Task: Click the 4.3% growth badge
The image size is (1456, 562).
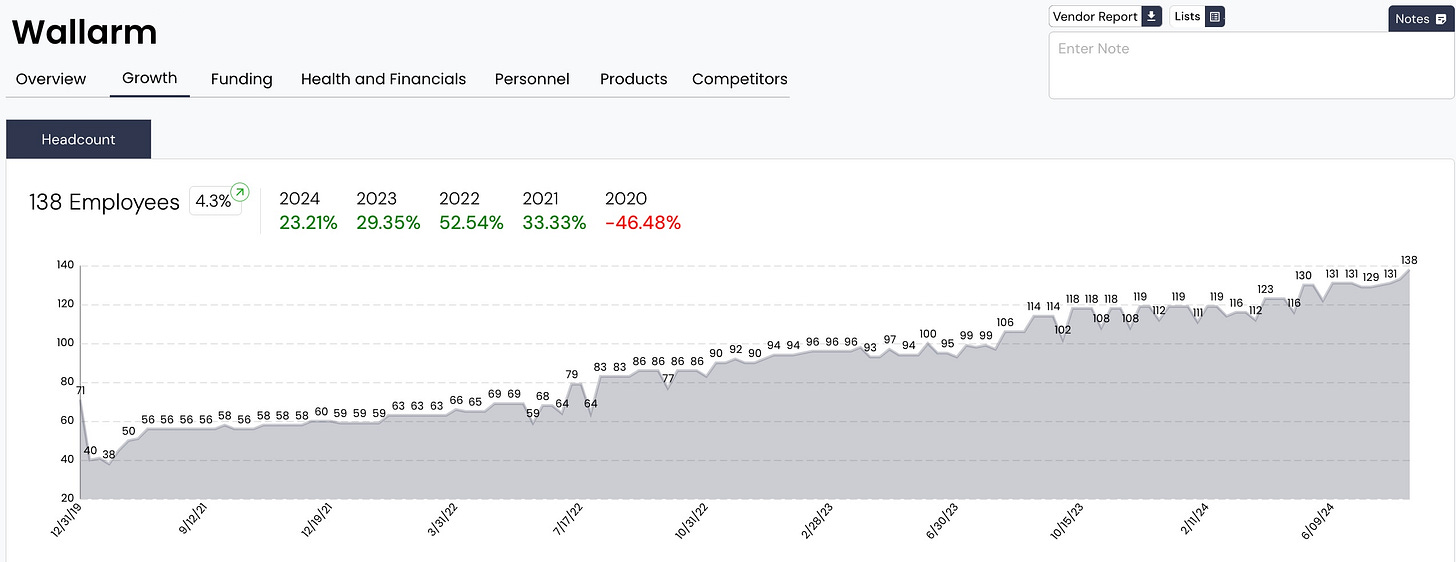Action: point(216,201)
